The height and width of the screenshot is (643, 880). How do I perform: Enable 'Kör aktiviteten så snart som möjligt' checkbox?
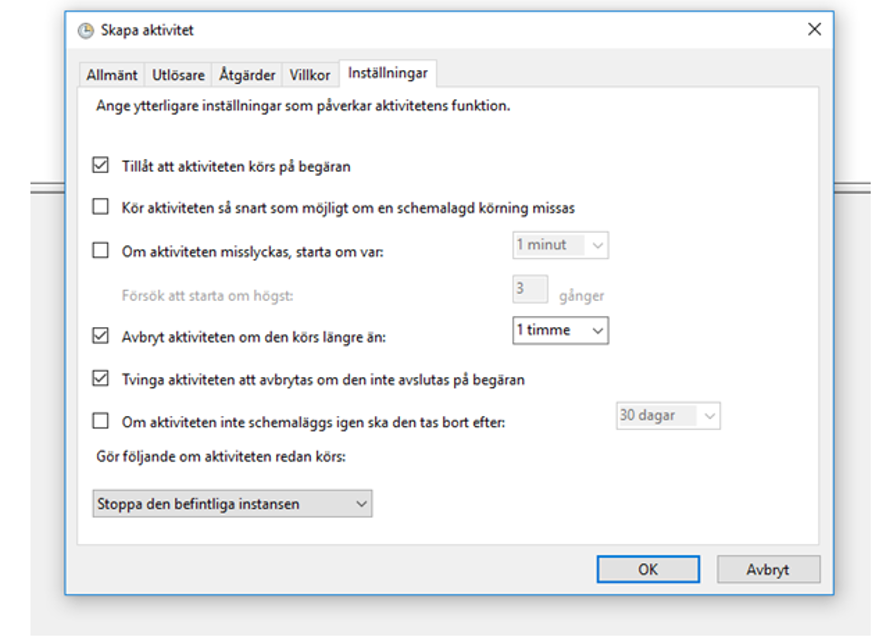click(x=100, y=208)
